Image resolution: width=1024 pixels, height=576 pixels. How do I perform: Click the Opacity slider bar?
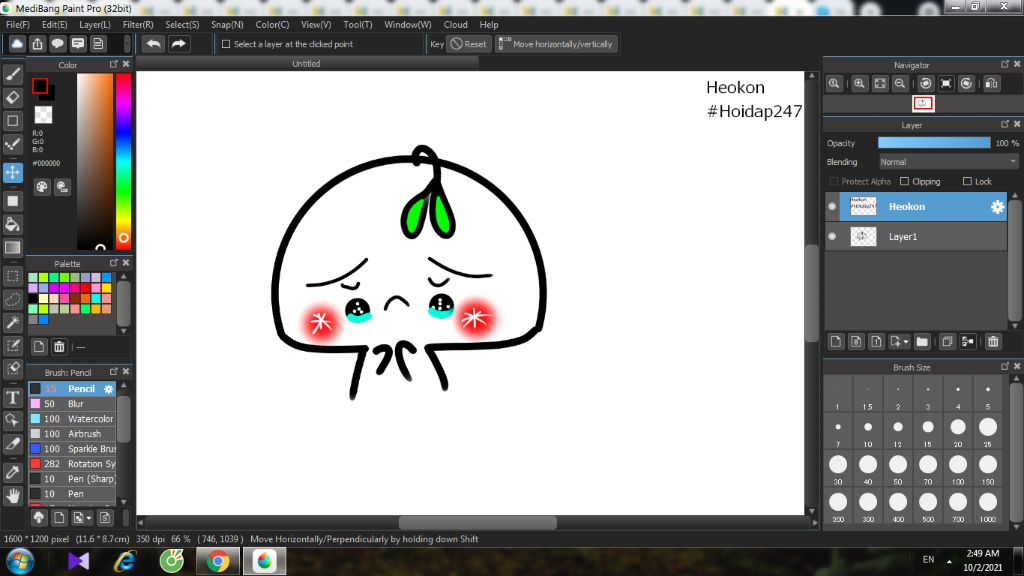tap(934, 143)
